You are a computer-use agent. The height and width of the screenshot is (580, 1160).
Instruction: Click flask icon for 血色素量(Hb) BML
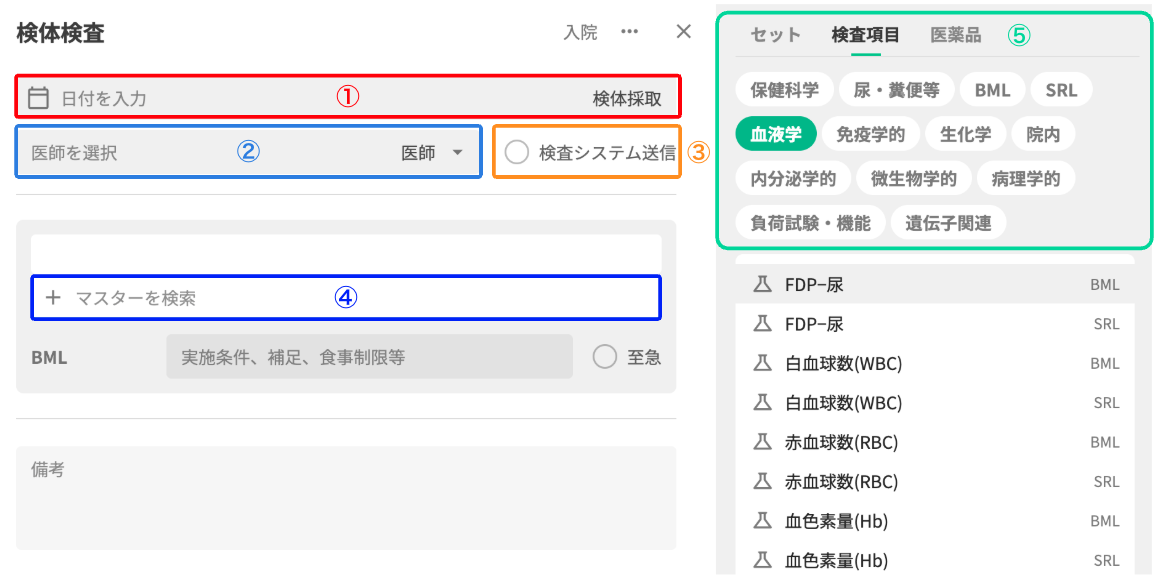tap(762, 521)
